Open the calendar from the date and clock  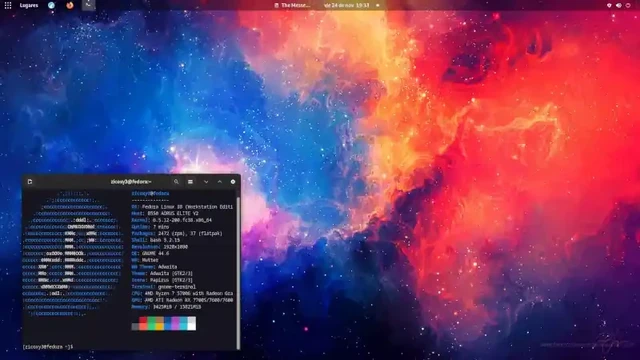347,5
